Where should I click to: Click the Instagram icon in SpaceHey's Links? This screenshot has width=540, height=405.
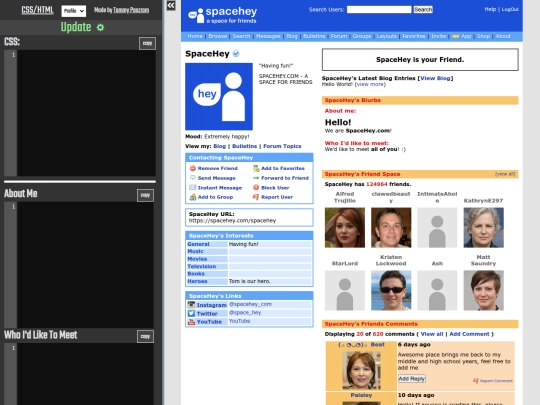point(191,305)
